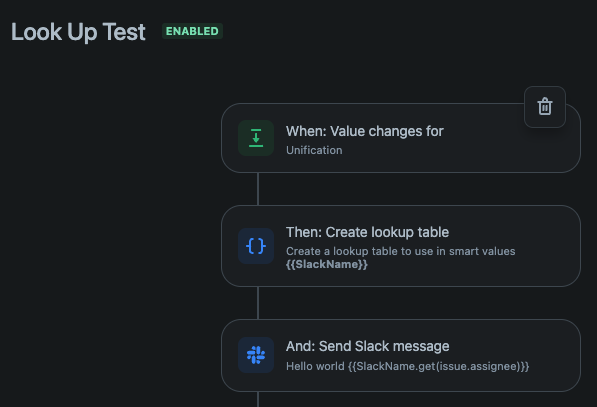Viewport: 597px width, 407px height.
Task: Click the ENABLED status badge
Action: pos(192,31)
